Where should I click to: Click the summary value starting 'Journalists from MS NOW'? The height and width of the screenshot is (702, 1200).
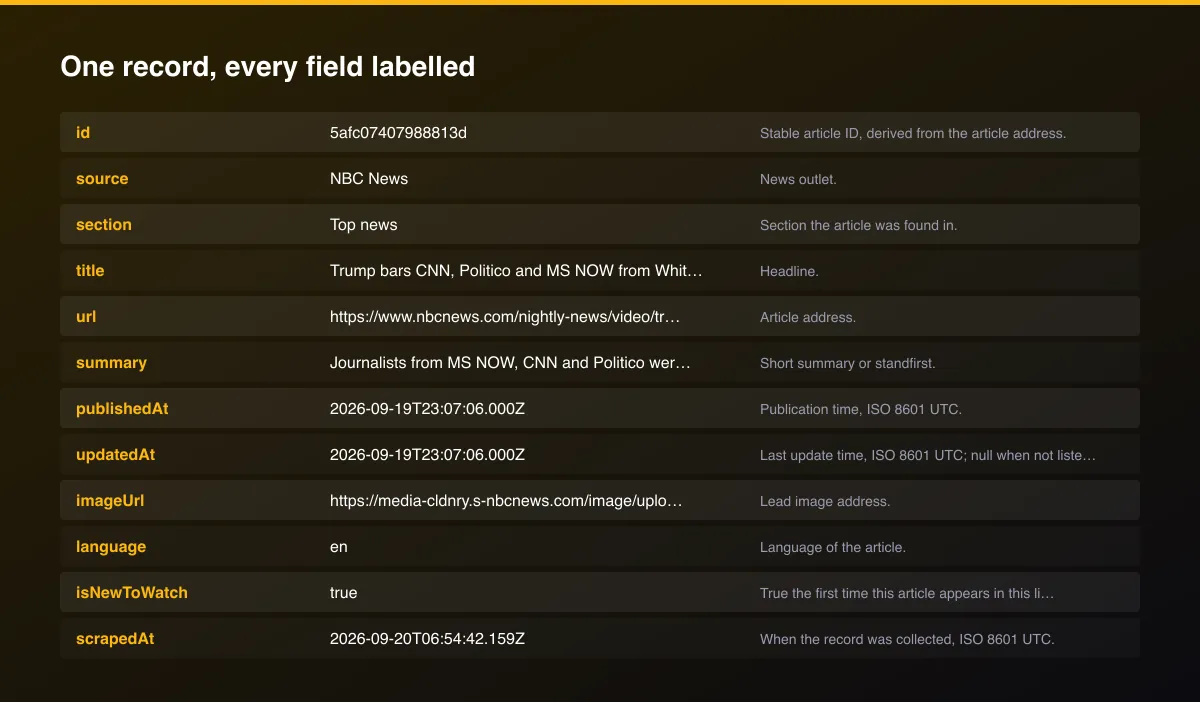[510, 362]
